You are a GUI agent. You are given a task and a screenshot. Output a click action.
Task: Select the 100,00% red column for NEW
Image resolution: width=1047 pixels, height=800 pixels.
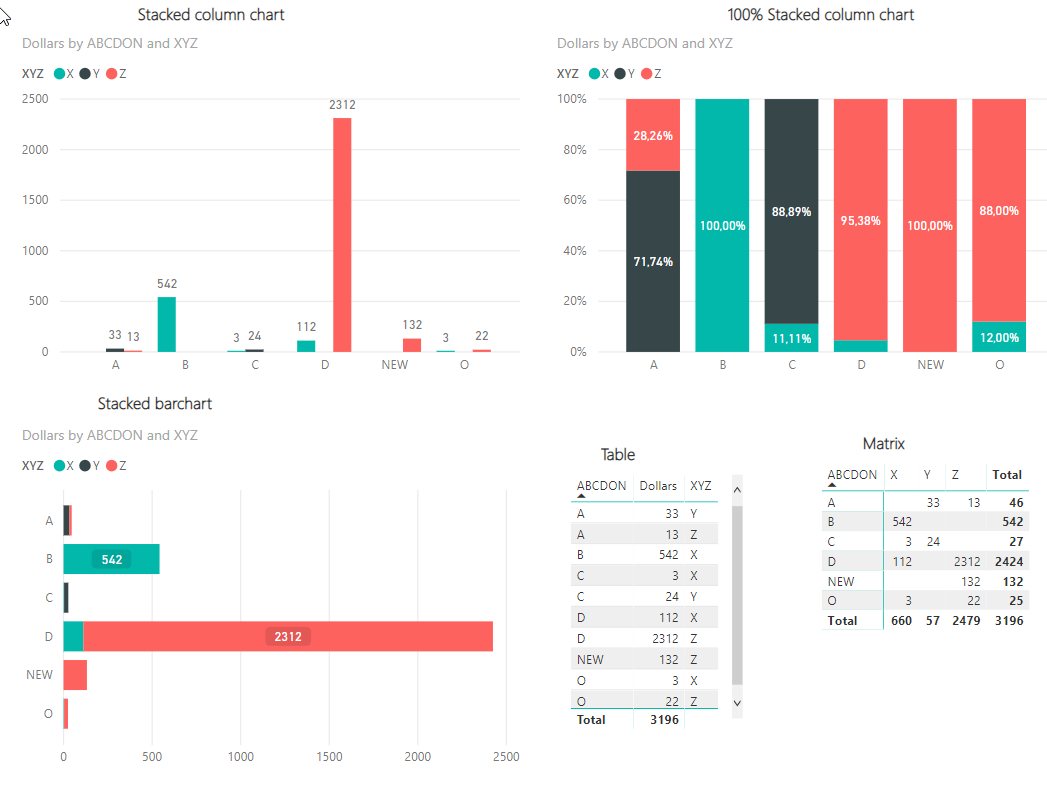pos(929,226)
